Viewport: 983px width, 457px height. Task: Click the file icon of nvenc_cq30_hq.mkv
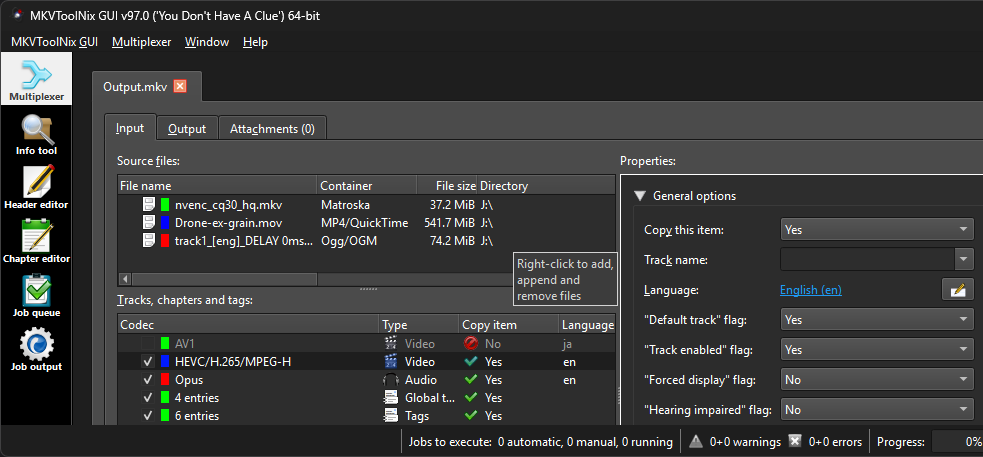tap(149, 204)
